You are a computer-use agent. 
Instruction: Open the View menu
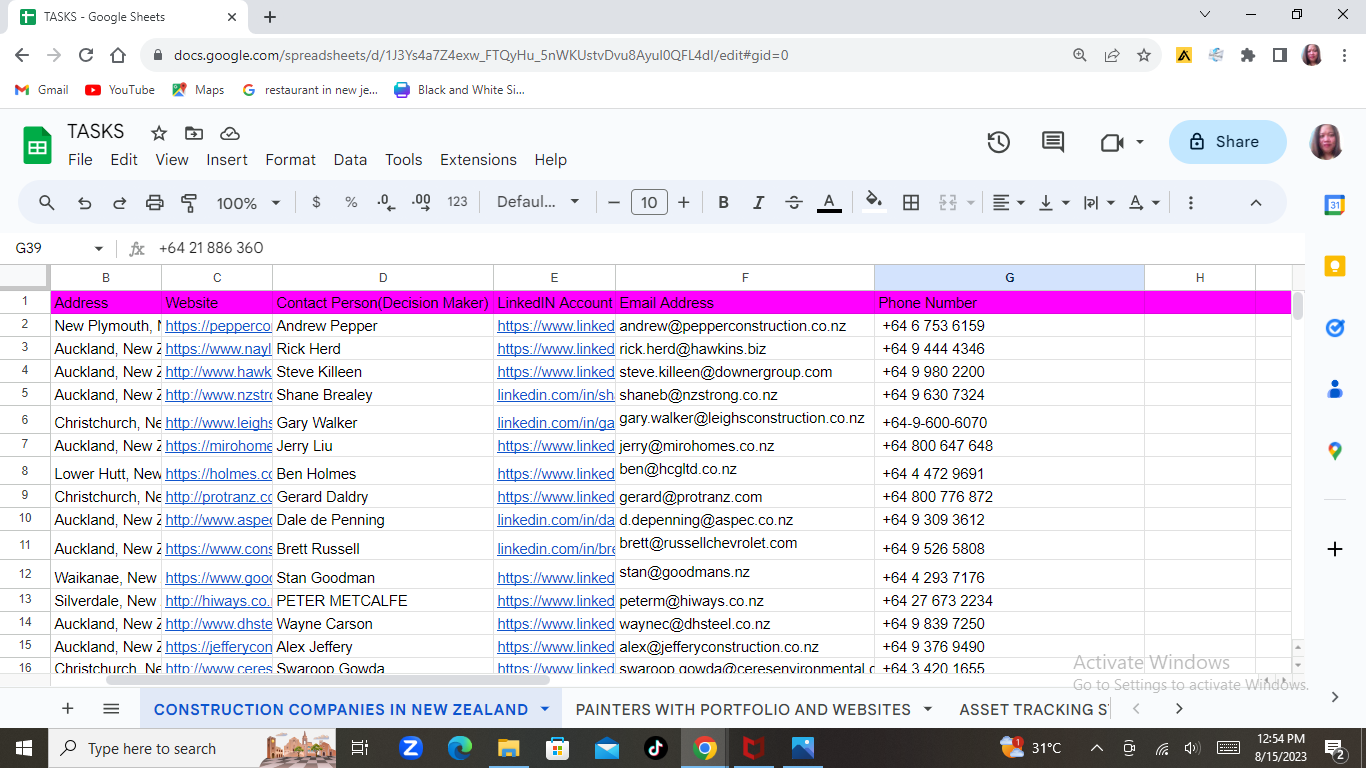point(172,160)
